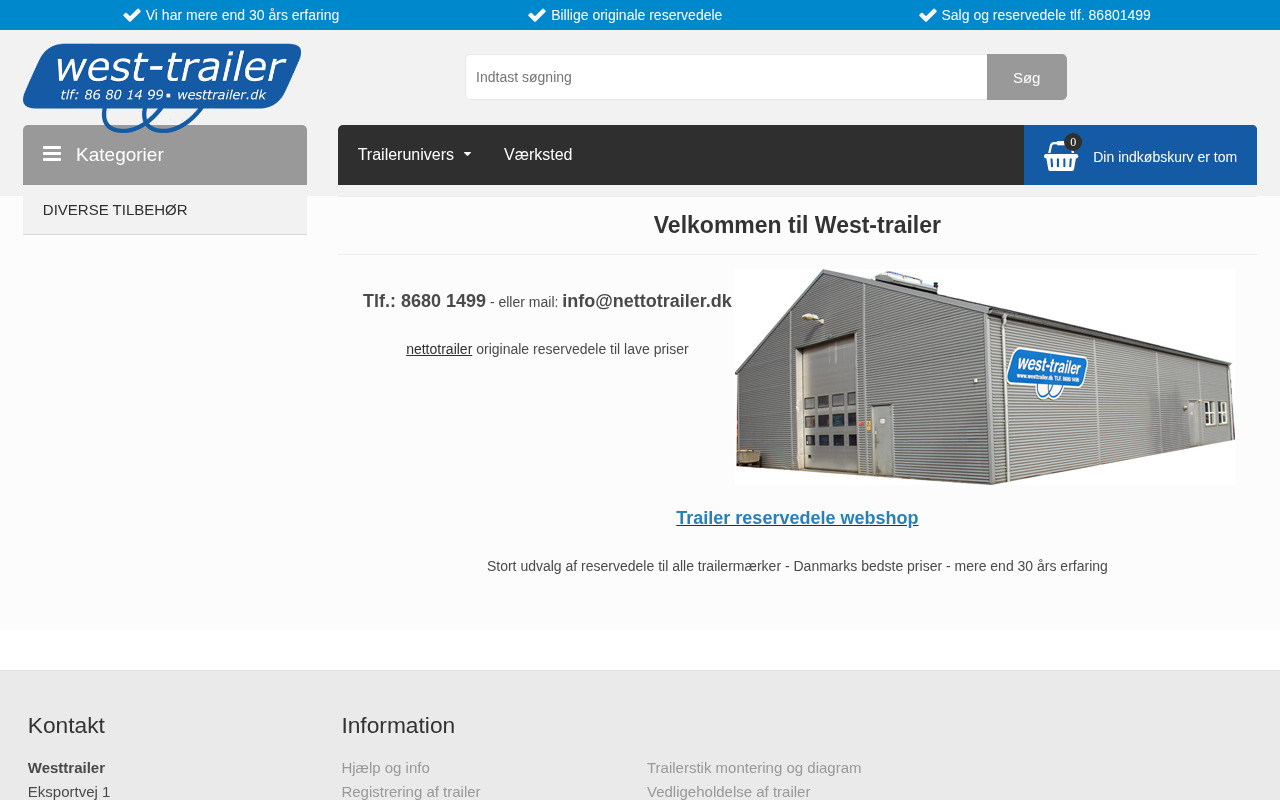Screen dimensions: 1280x800
Task: Click the checkmark beside '30 års erfaring'
Action: (132, 15)
